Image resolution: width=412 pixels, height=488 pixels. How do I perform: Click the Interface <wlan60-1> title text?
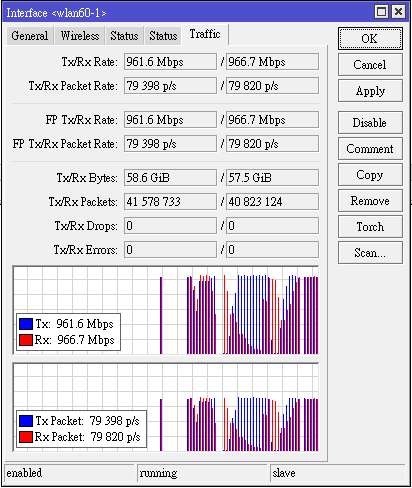coord(56,13)
